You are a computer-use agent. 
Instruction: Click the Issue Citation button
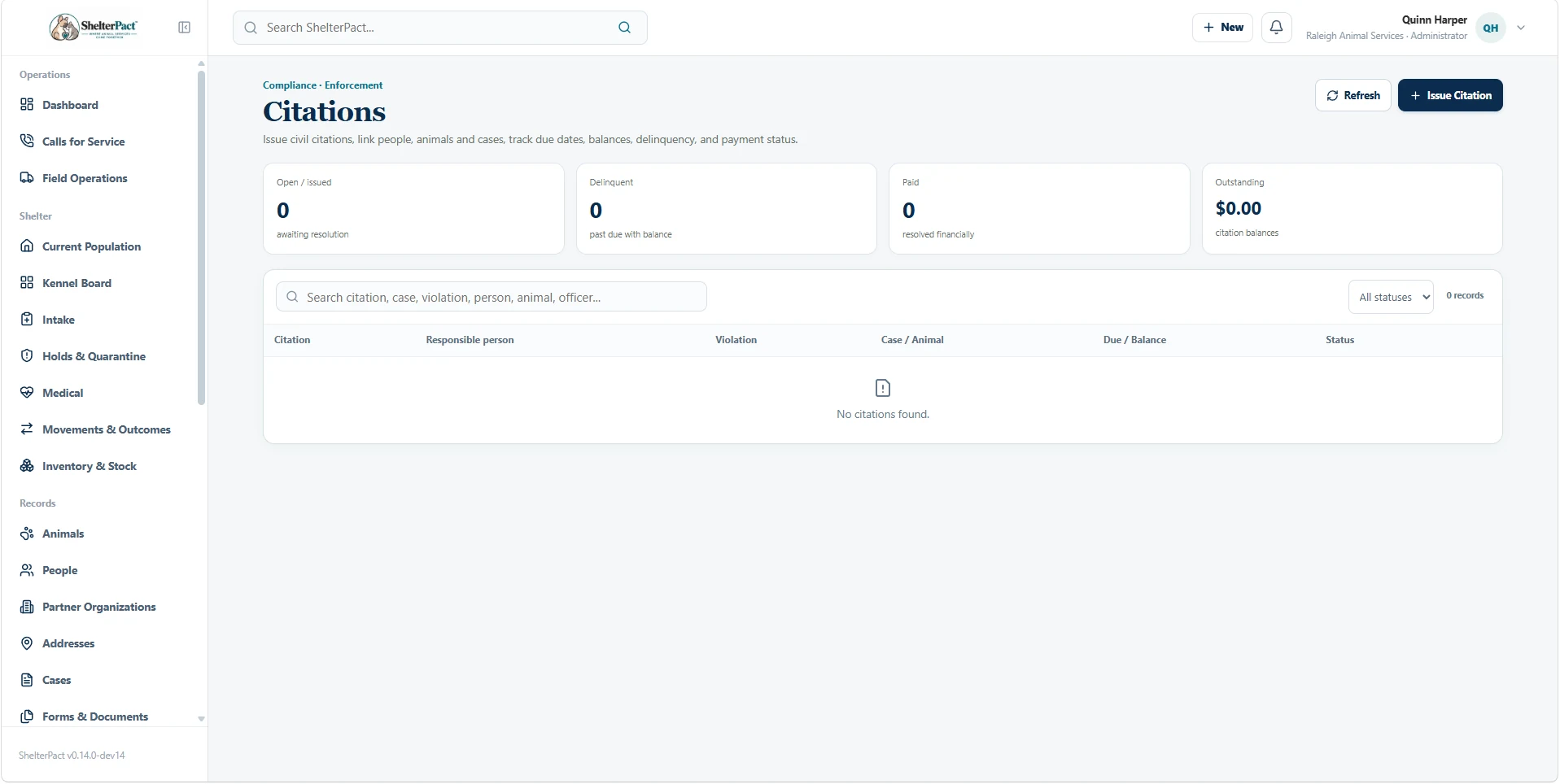1450,95
